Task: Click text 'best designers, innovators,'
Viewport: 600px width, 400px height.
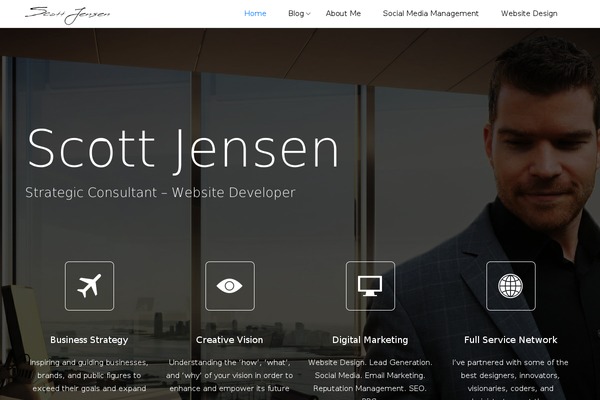Action: [x=510, y=376]
